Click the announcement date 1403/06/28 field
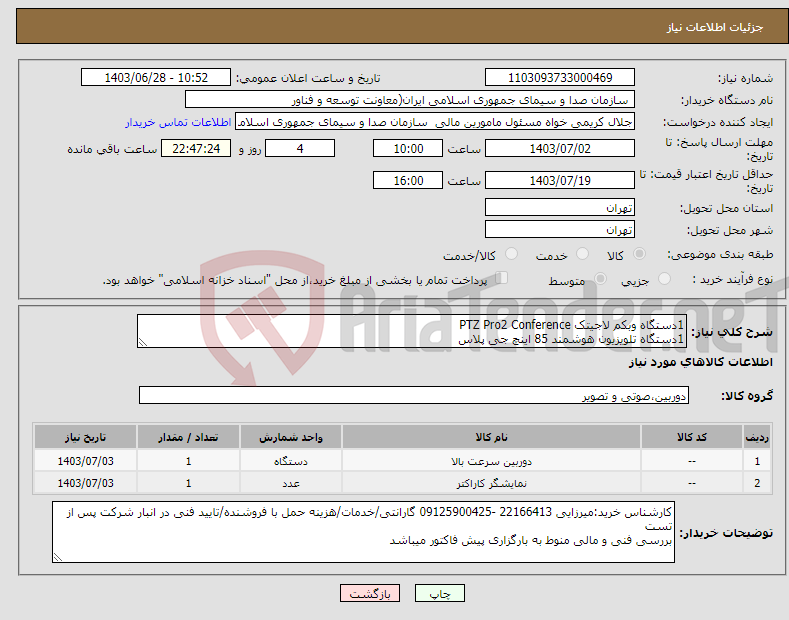The height and width of the screenshot is (620, 789). [156, 78]
